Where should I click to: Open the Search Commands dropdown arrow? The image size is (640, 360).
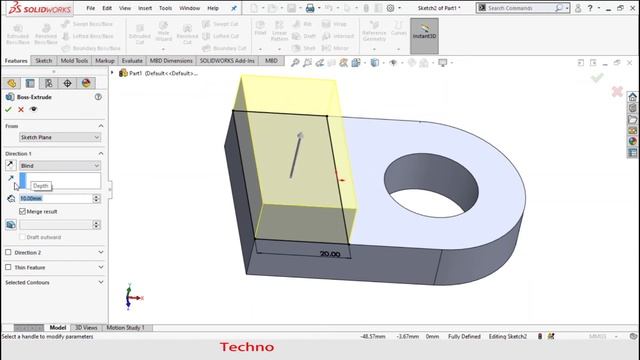[x=567, y=8]
